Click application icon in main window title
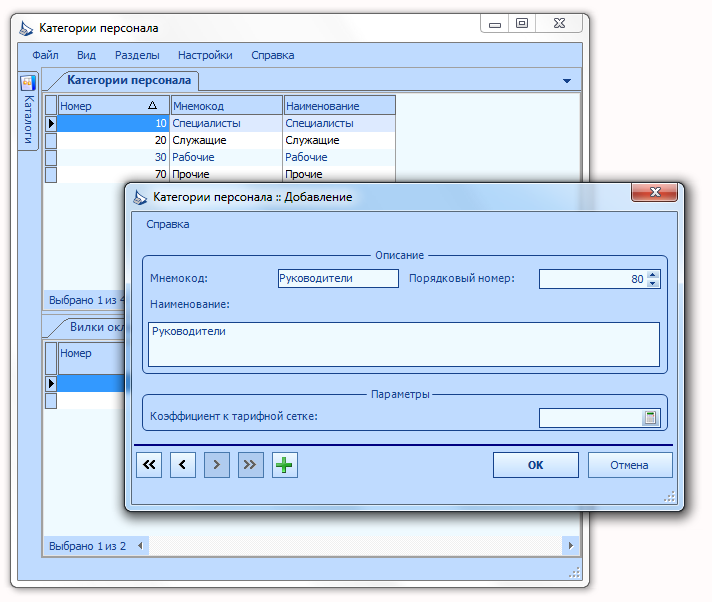 [x=26, y=28]
